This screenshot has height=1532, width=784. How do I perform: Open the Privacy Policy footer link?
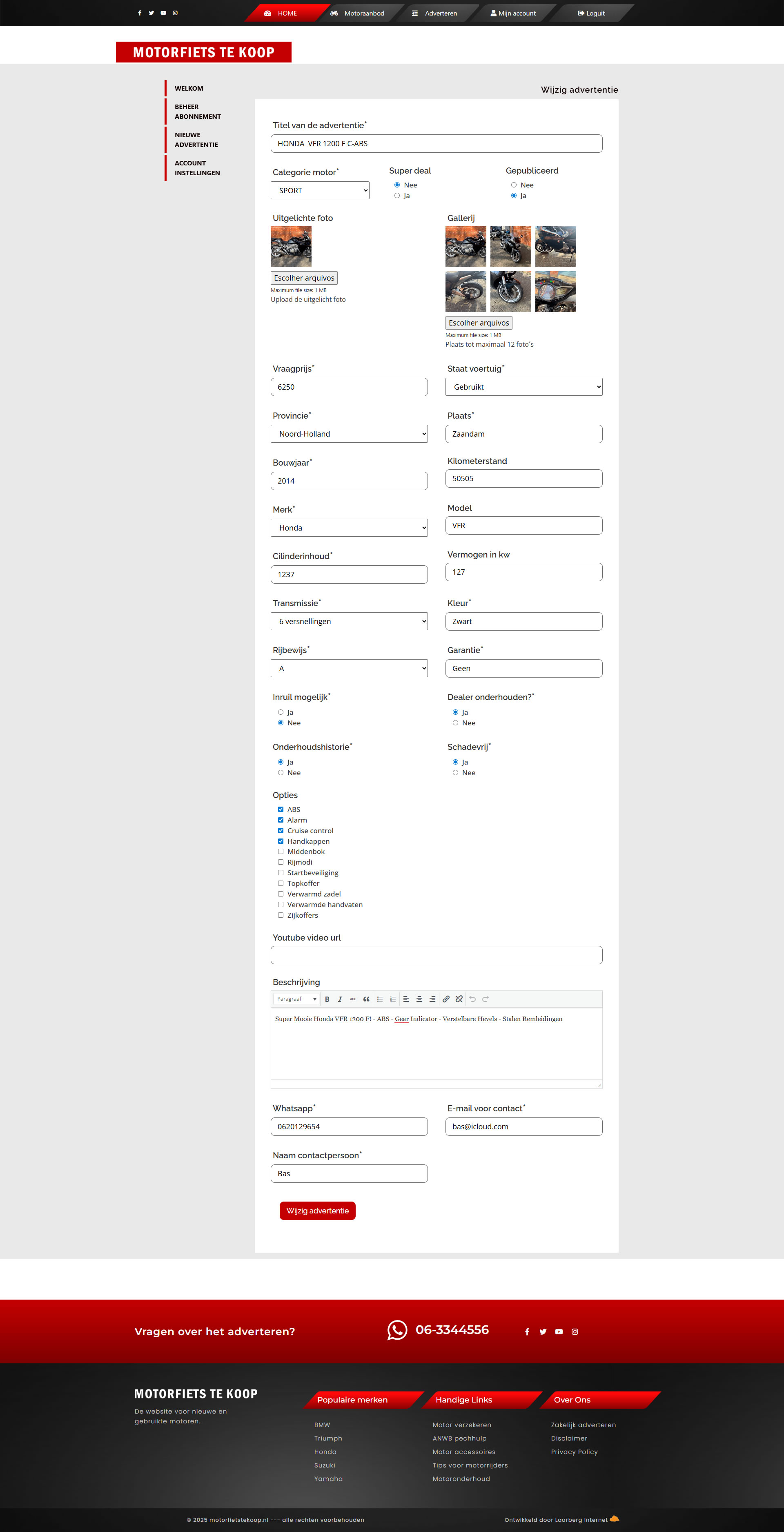574,1452
